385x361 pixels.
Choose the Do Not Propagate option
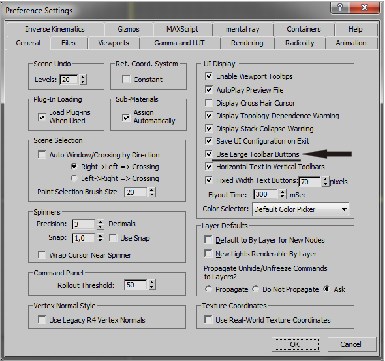tap(256, 289)
